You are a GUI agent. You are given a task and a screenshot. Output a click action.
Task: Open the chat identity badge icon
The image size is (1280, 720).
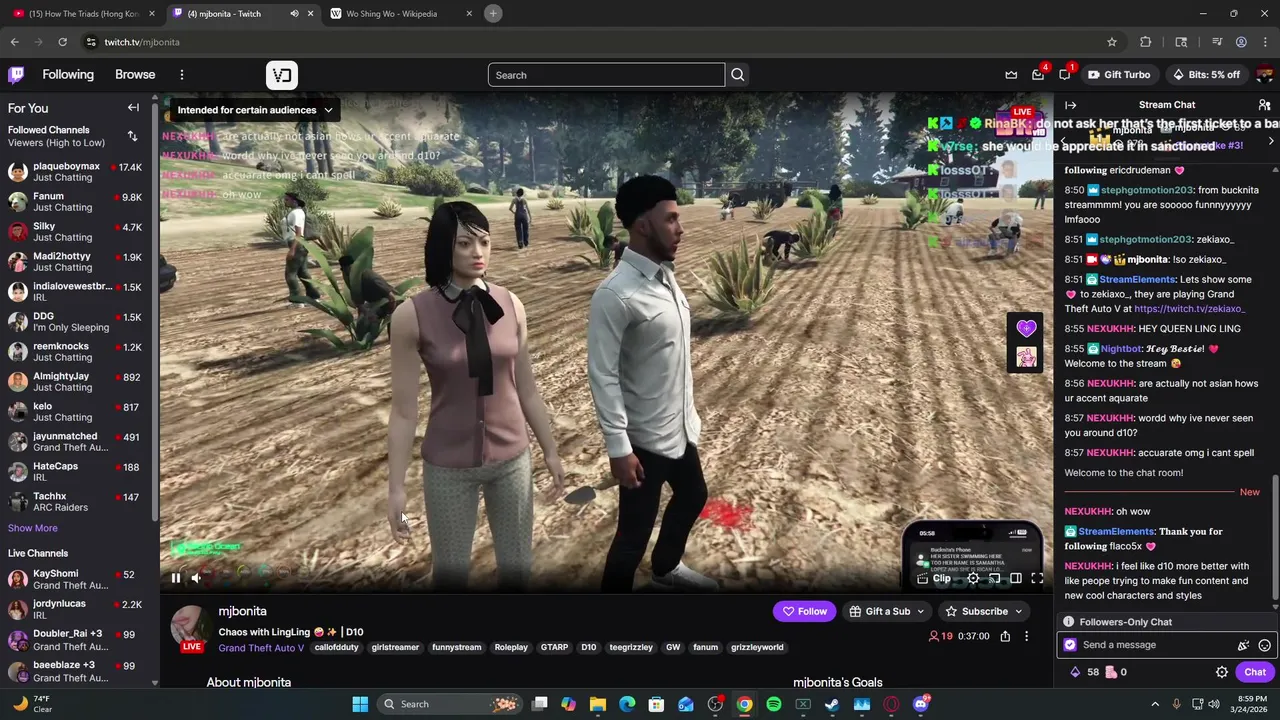pos(1070,645)
